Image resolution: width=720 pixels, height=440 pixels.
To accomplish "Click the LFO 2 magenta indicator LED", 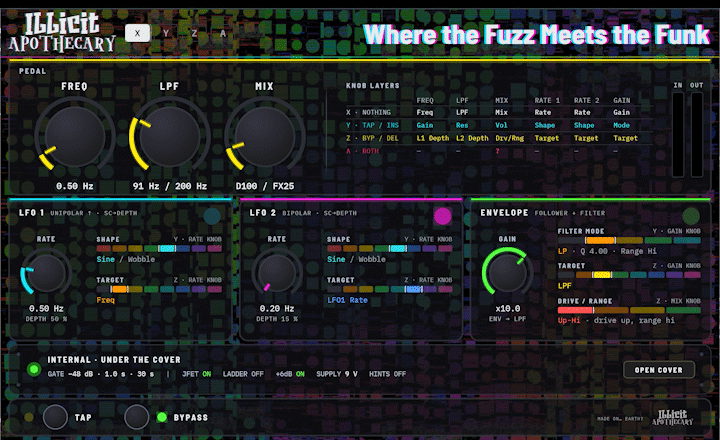I will (x=443, y=216).
